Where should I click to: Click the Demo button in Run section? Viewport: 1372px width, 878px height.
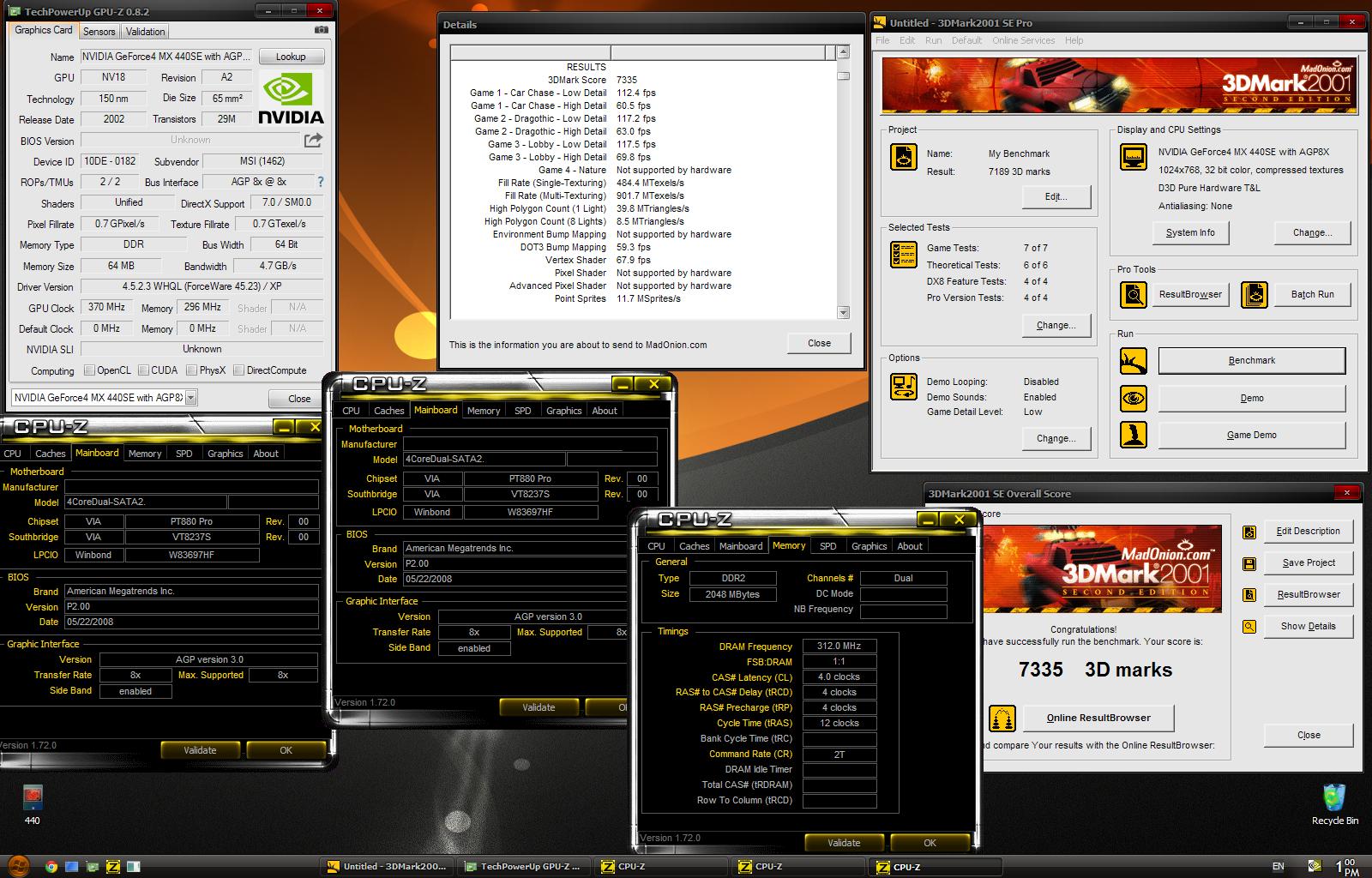tap(1251, 398)
